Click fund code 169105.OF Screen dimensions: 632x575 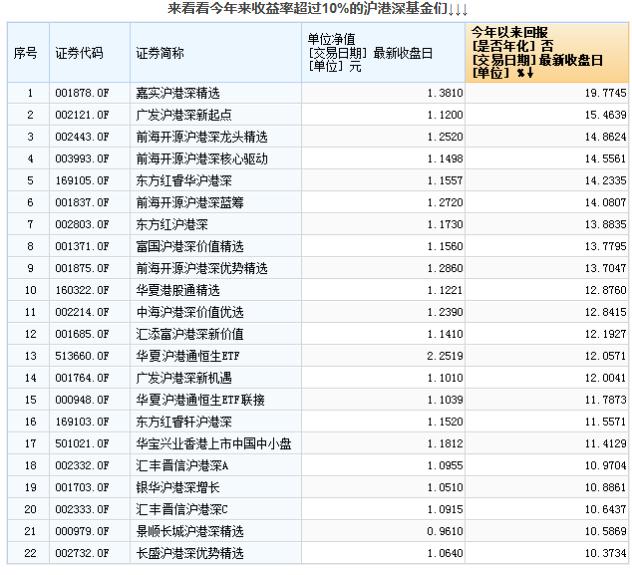pos(80,180)
